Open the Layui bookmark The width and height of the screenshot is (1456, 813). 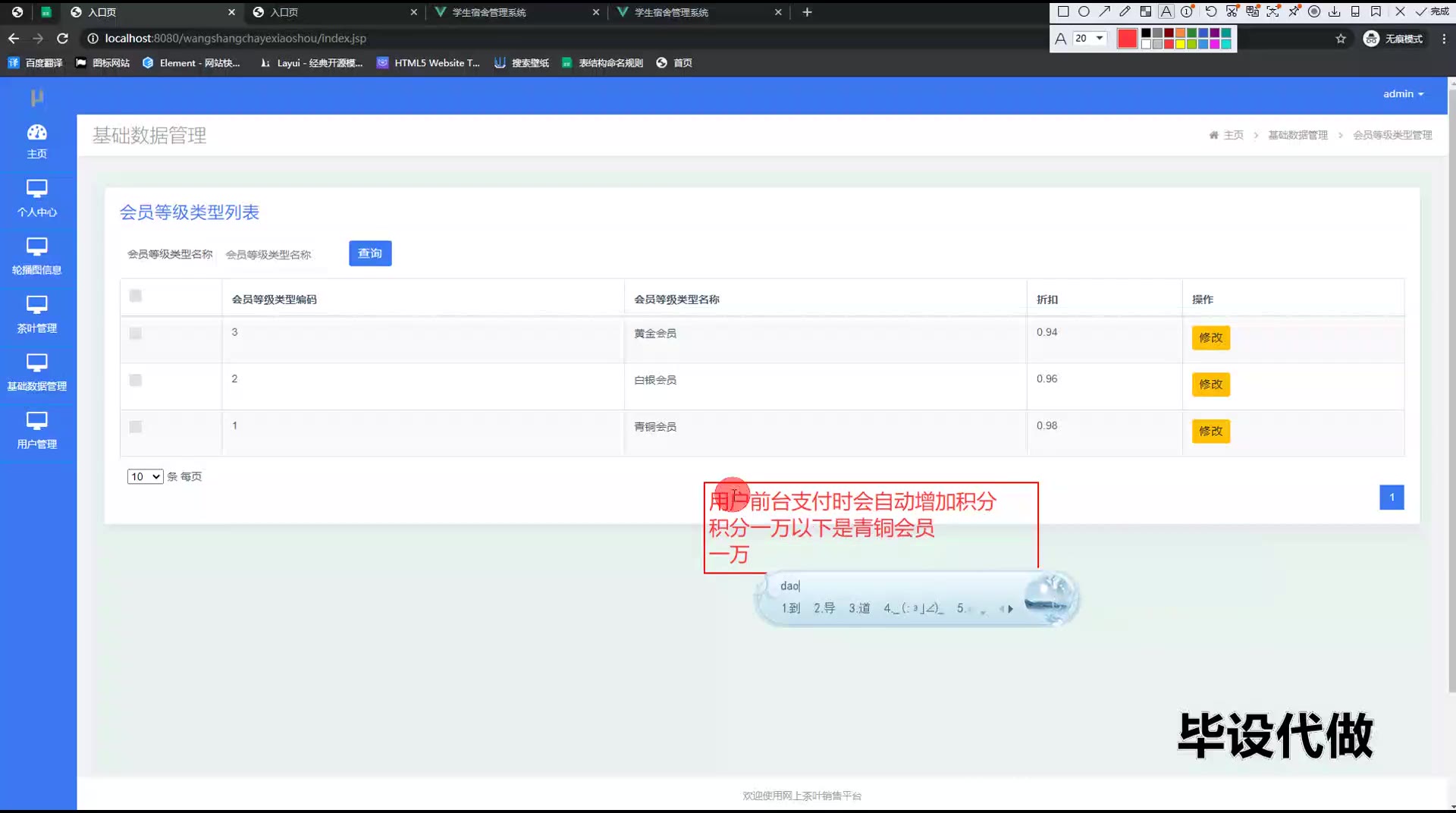[x=311, y=63]
